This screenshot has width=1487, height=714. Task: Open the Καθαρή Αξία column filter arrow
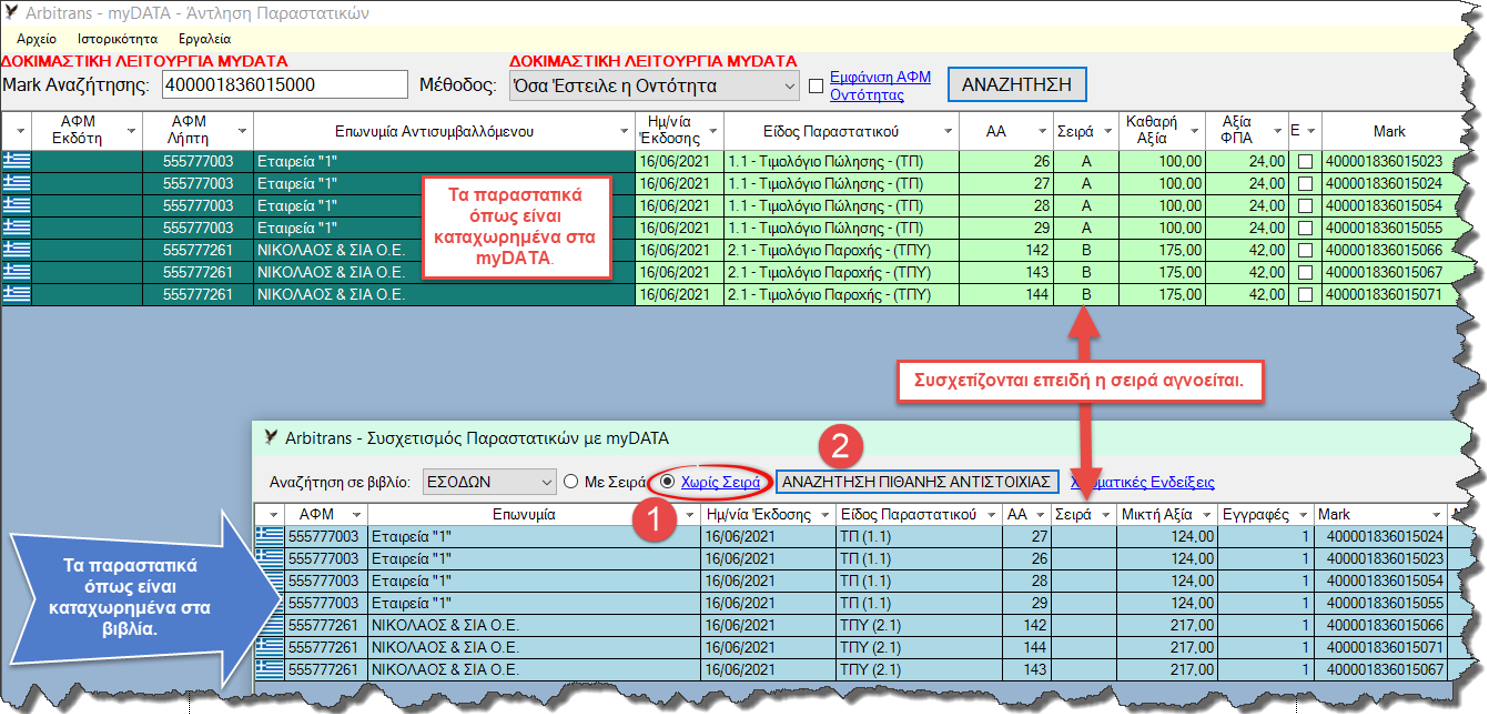[x=1195, y=130]
